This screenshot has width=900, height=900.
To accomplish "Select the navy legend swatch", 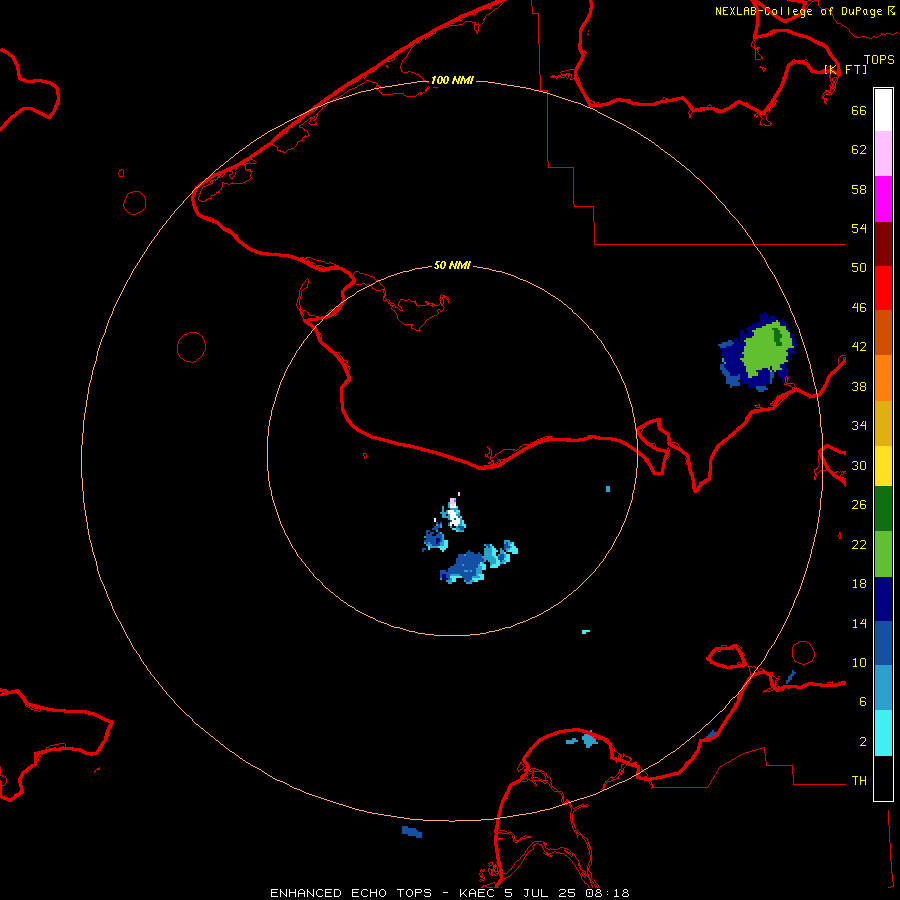I will [x=883, y=599].
